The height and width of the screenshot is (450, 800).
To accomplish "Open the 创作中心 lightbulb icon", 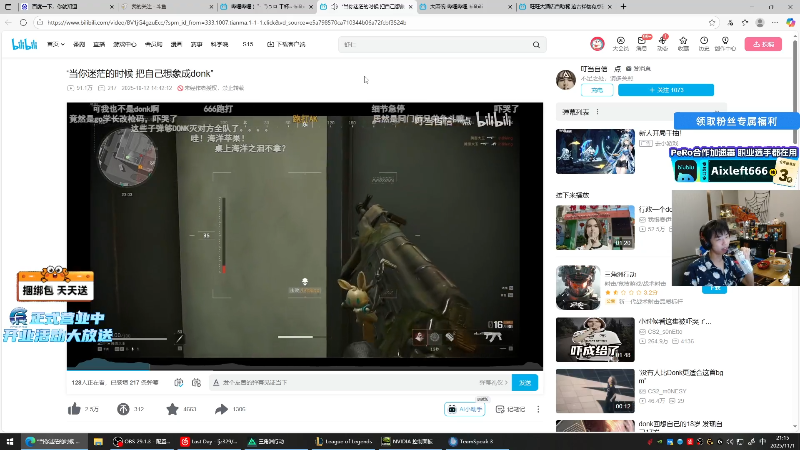I will [x=725, y=44].
